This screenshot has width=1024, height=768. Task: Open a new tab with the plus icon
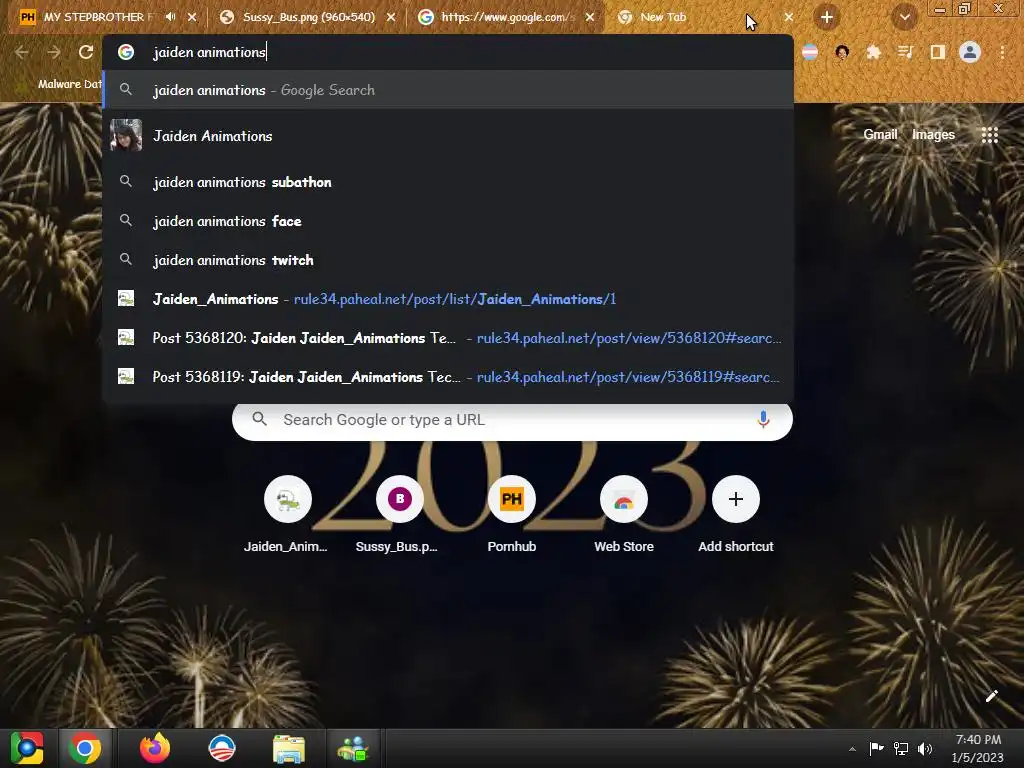[x=826, y=18]
